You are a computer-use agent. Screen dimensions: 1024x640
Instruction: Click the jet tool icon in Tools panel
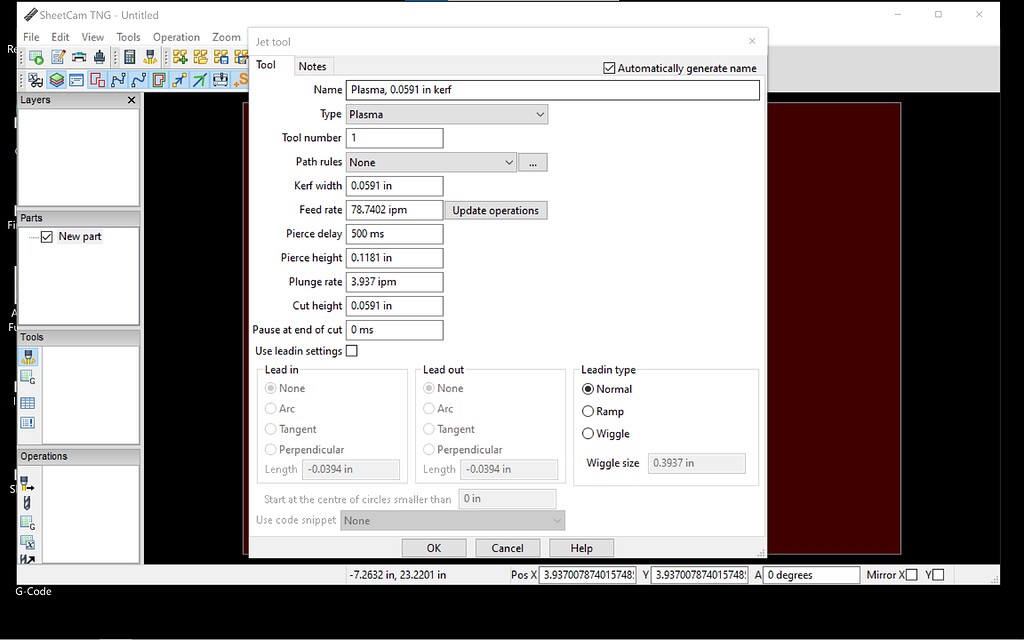tap(28, 357)
